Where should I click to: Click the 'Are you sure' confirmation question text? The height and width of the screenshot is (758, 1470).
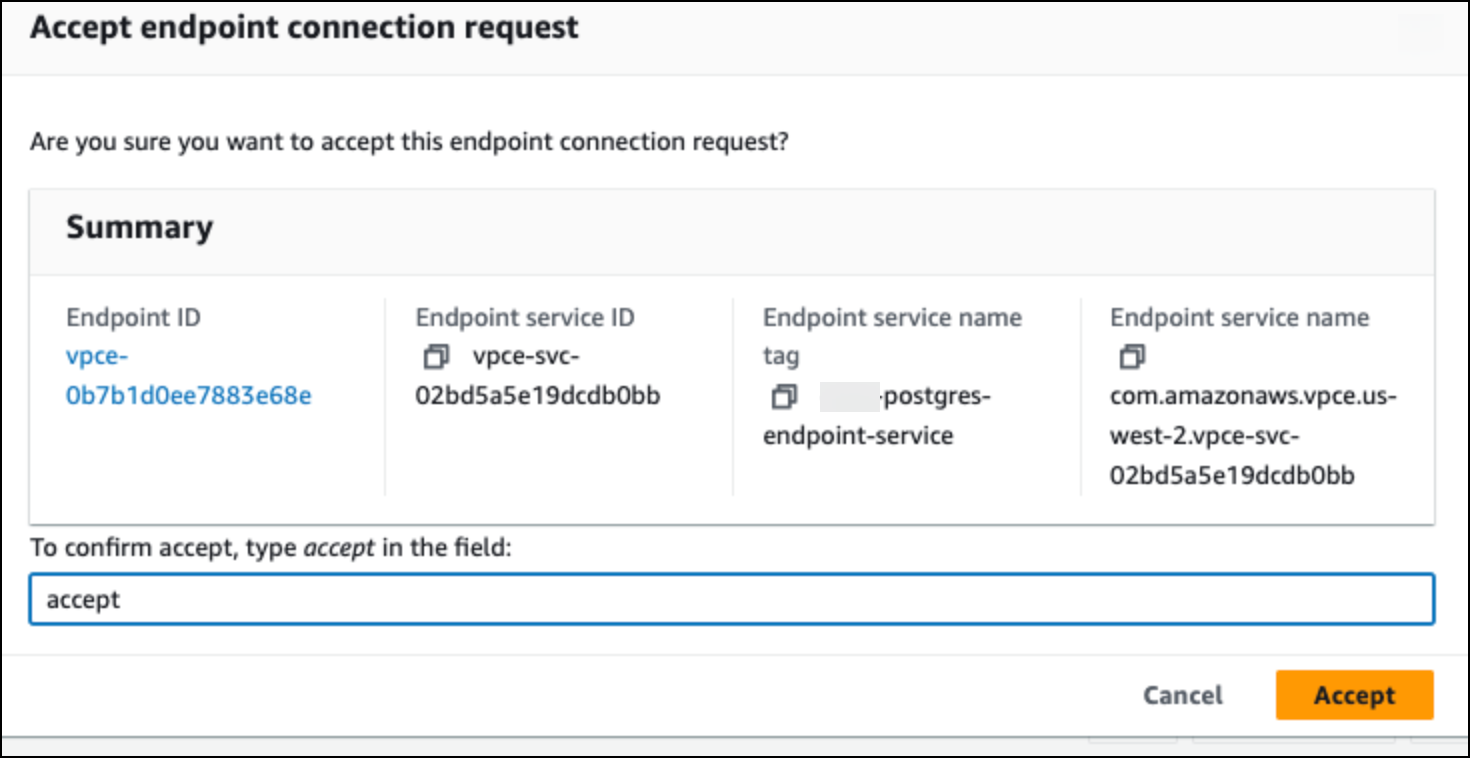tap(409, 142)
